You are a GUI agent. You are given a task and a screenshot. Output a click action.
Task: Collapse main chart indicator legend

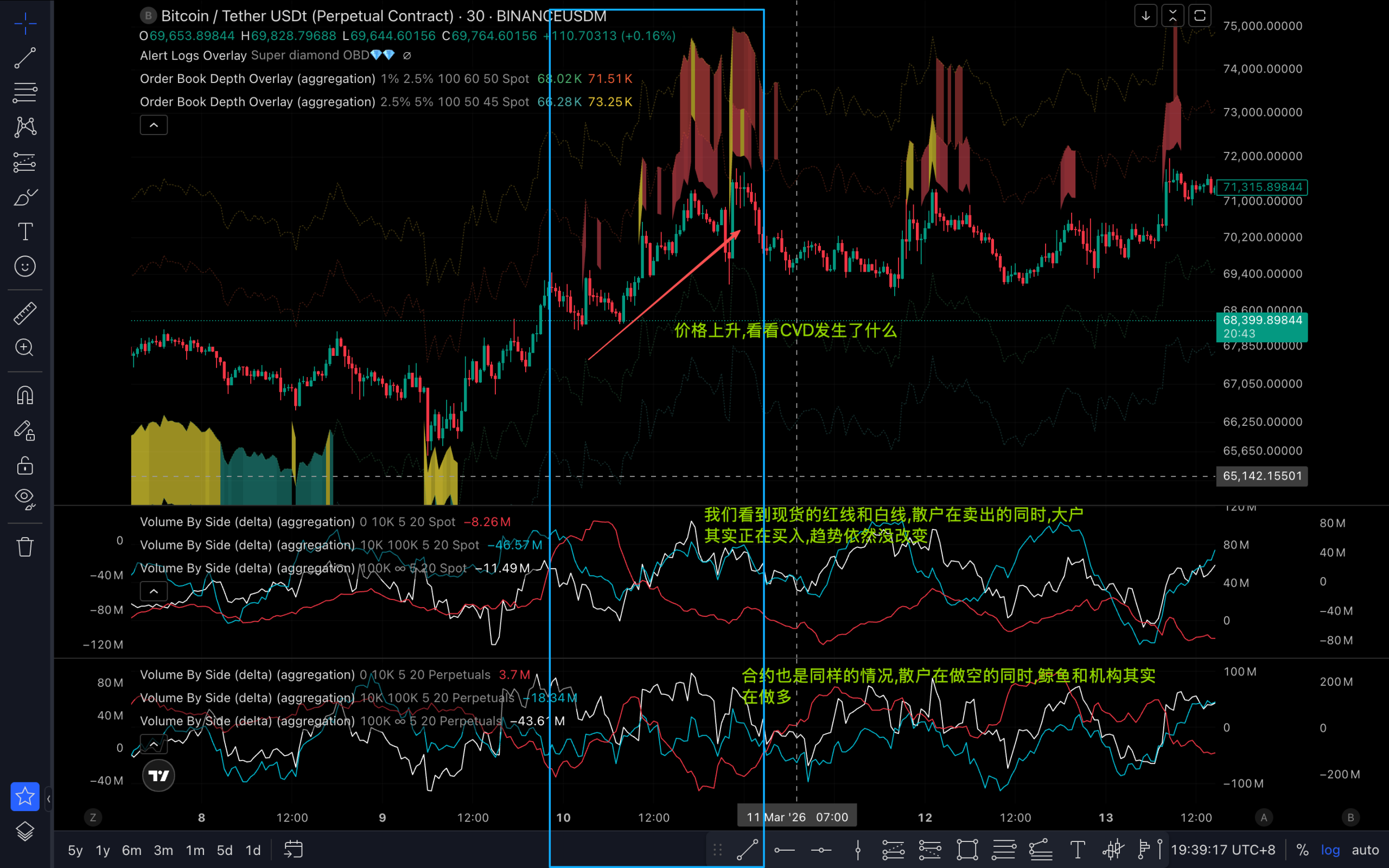click(x=154, y=125)
